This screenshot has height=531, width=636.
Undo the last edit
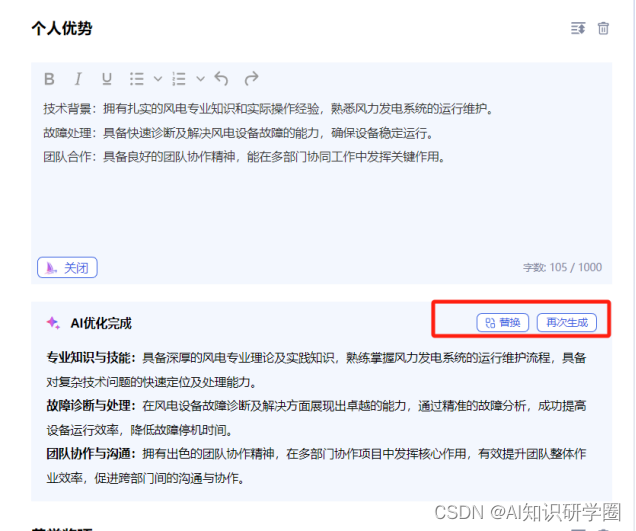221,79
